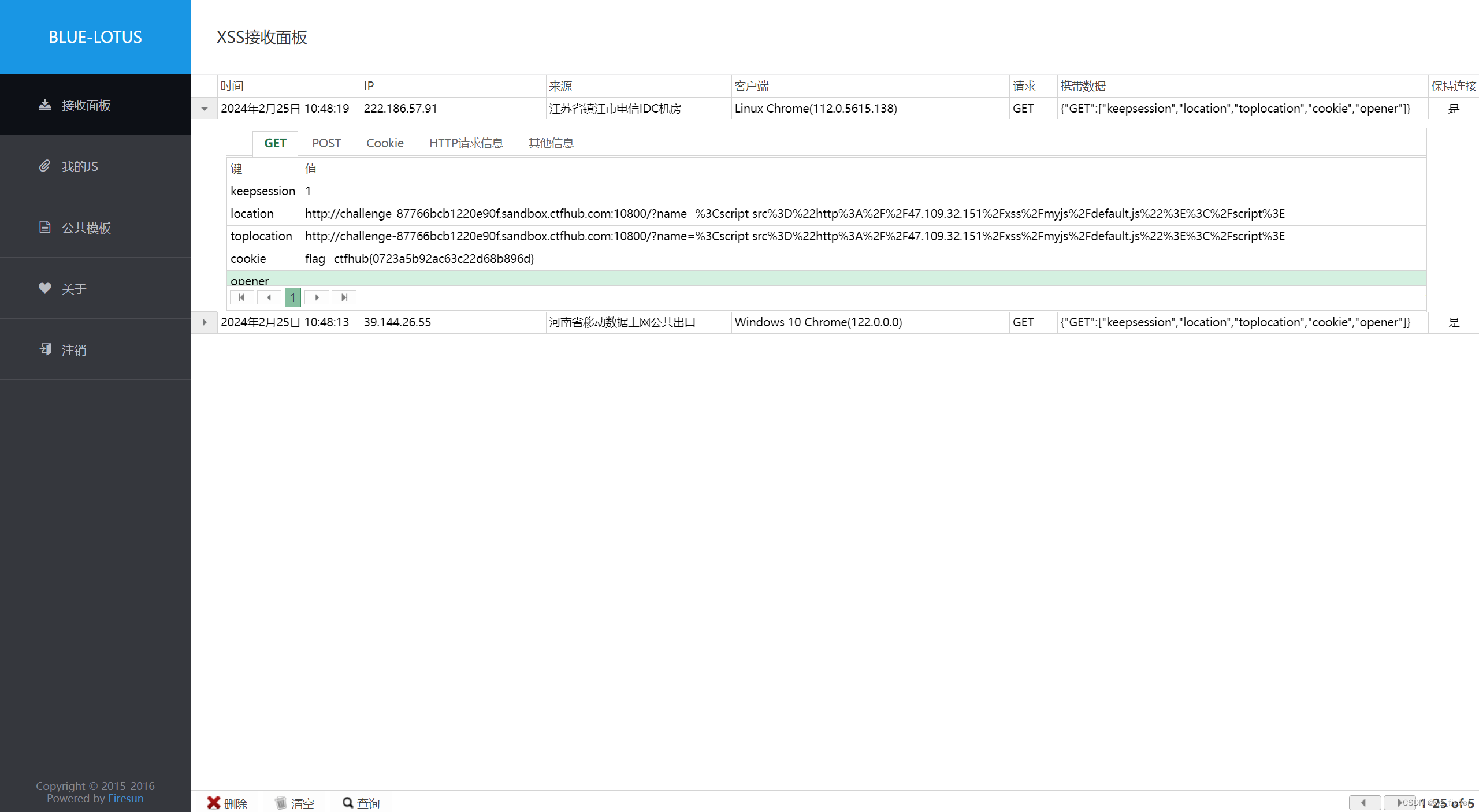The image size is (1479, 812).
Task: Click the logout icon beside 注销
Action: pyautogui.click(x=45, y=349)
